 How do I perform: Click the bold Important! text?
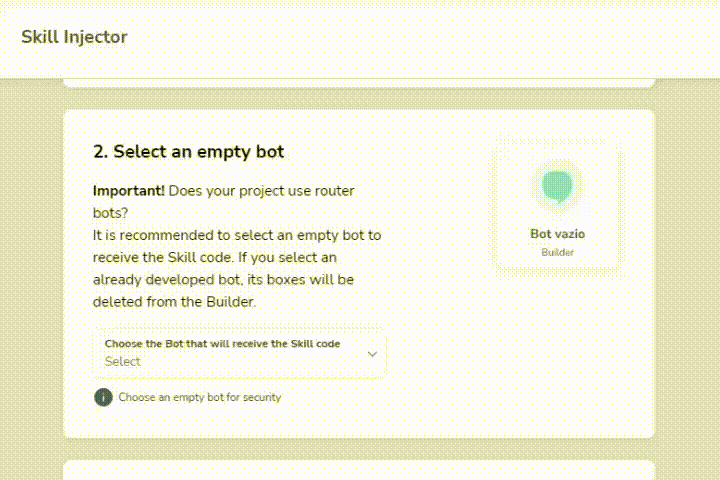click(129, 191)
